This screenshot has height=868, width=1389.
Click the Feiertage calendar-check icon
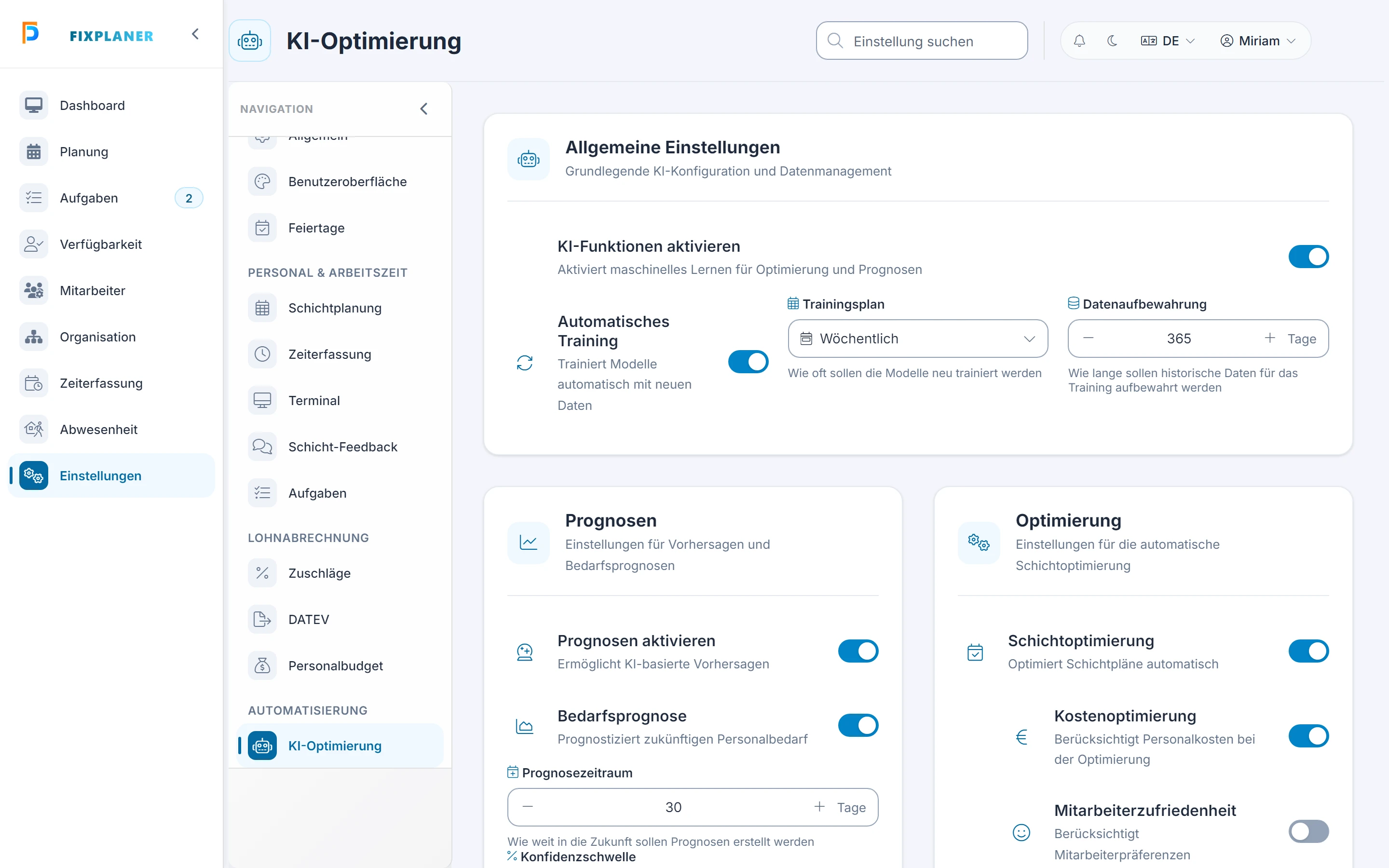pyautogui.click(x=262, y=228)
